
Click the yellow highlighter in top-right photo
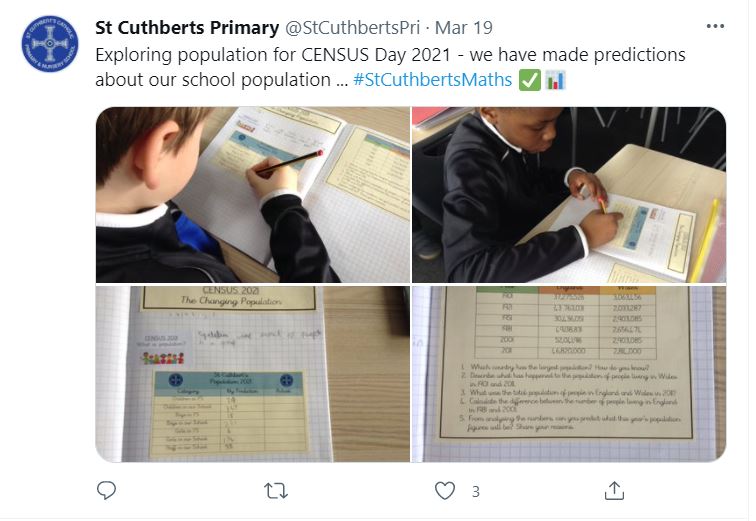(705, 239)
